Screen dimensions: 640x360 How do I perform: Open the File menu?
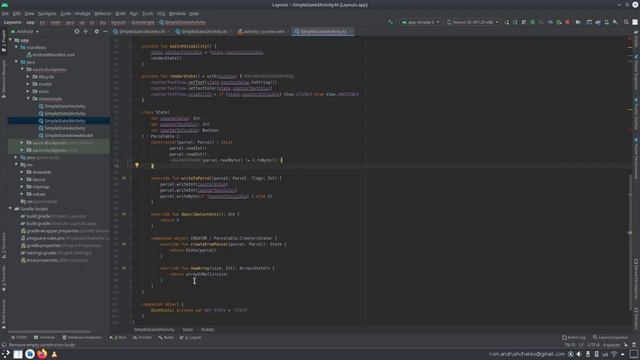(5, 13)
